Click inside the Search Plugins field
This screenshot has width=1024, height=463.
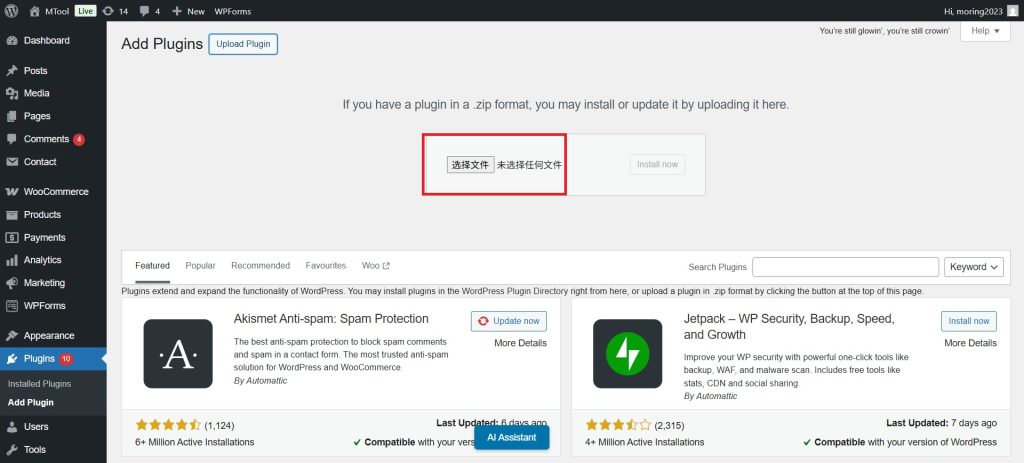pyautogui.click(x=845, y=266)
